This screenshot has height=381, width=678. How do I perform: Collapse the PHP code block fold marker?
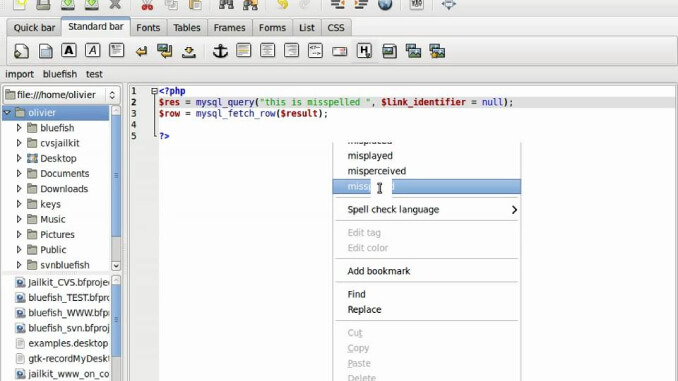(154, 91)
